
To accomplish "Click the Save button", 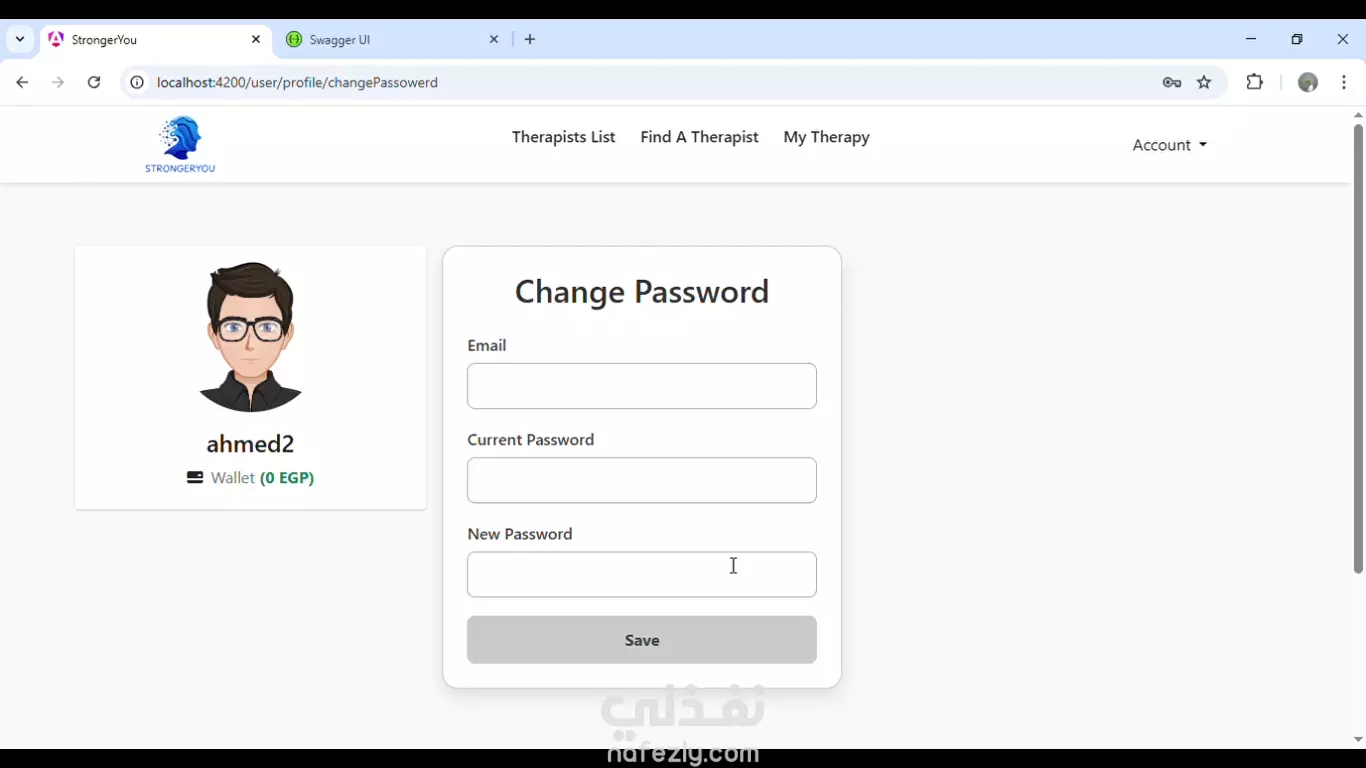I will (x=642, y=640).
